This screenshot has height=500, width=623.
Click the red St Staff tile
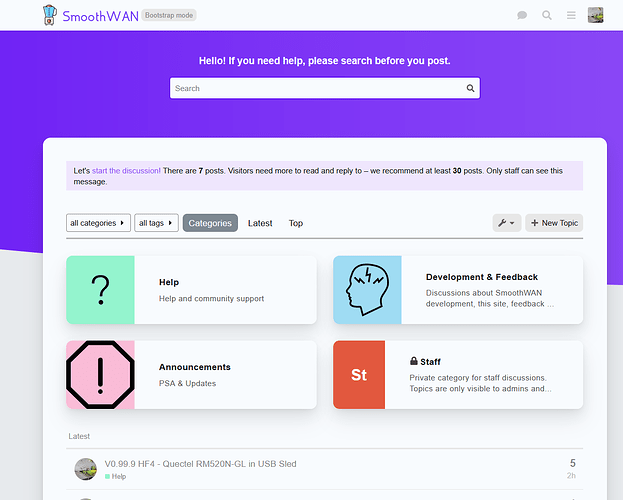point(359,375)
